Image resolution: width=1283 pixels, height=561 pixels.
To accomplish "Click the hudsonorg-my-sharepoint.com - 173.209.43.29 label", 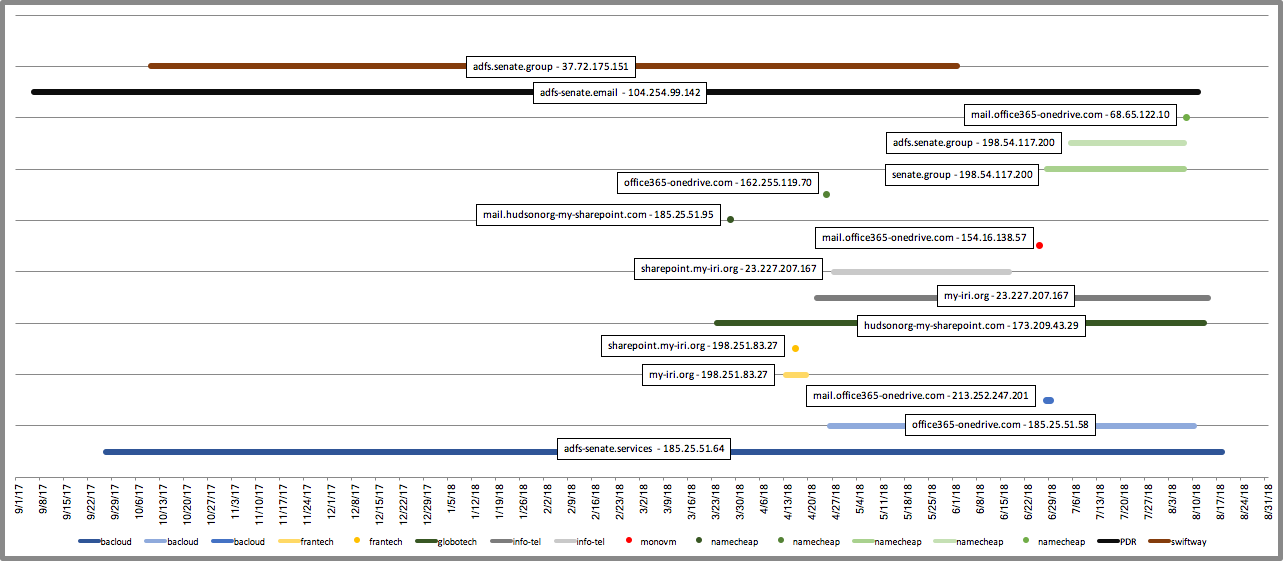I will [x=971, y=326].
